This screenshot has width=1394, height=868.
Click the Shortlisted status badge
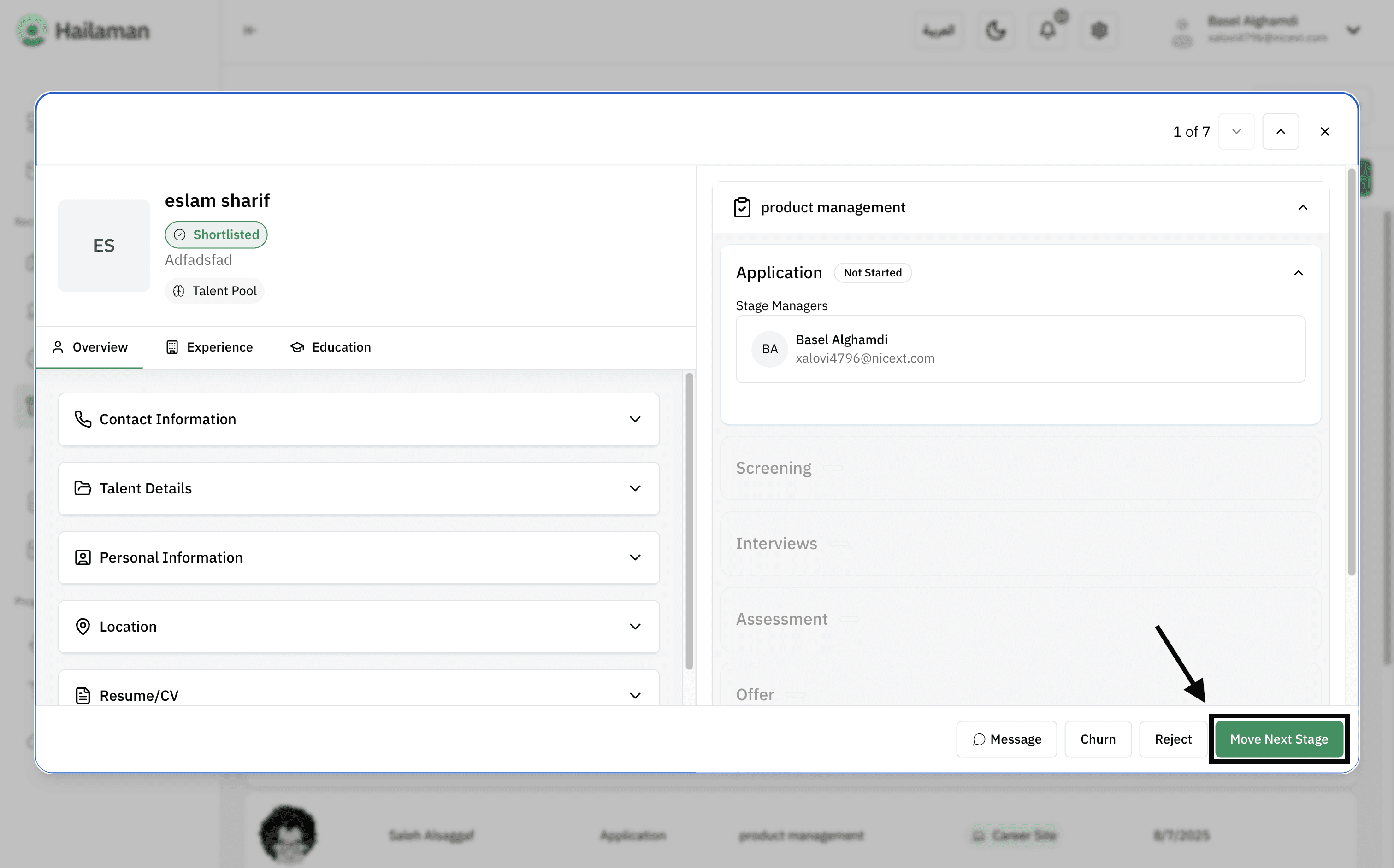click(216, 235)
